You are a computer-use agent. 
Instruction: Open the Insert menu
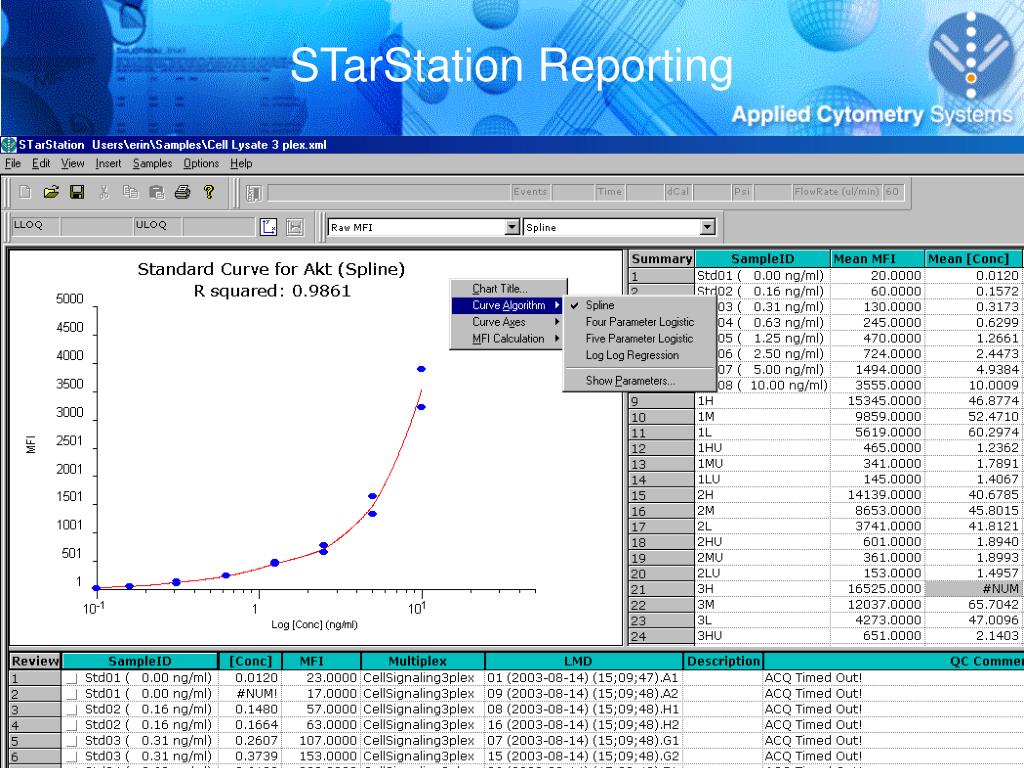click(108, 163)
